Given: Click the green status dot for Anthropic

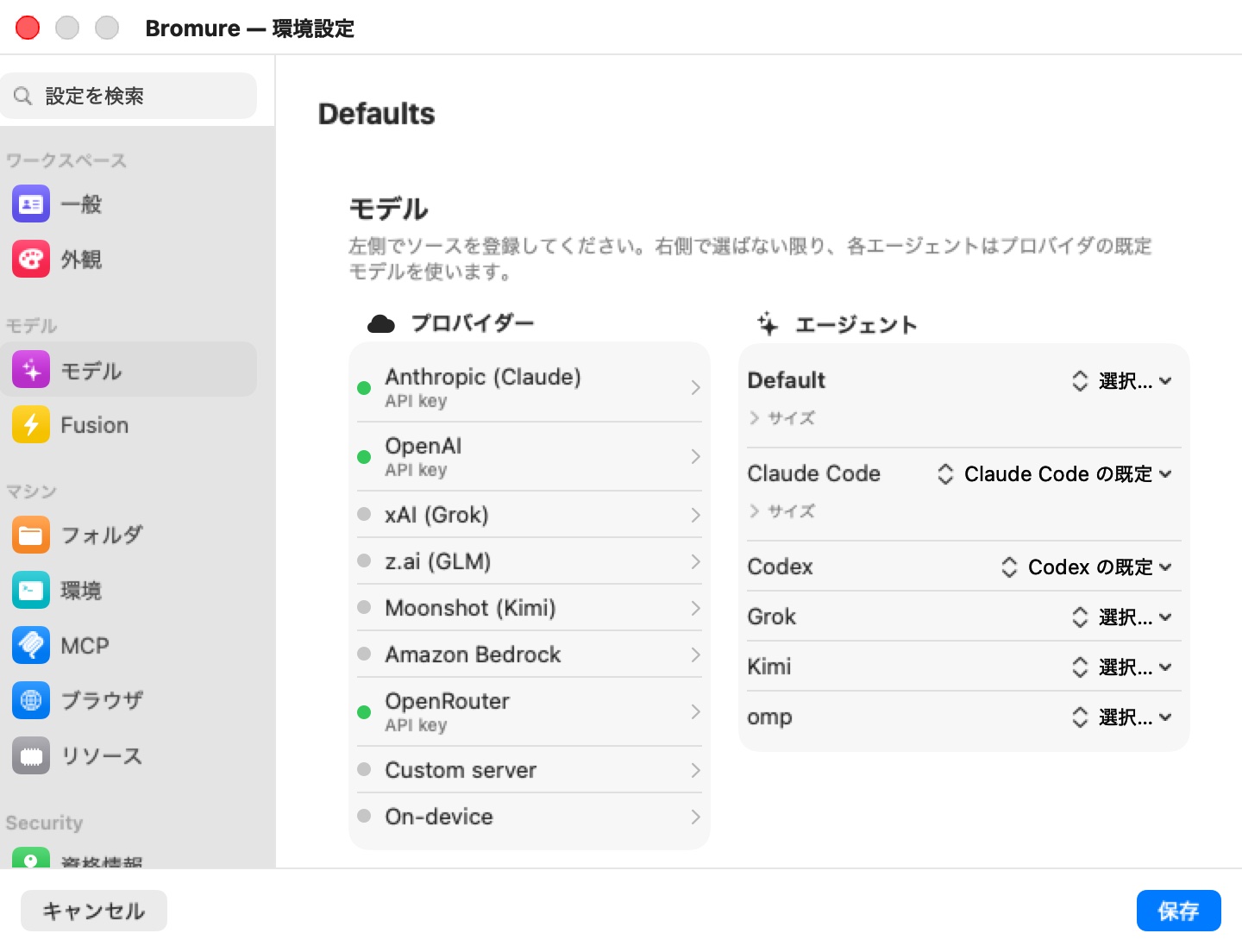Looking at the screenshot, I should (x=364, y=388).
